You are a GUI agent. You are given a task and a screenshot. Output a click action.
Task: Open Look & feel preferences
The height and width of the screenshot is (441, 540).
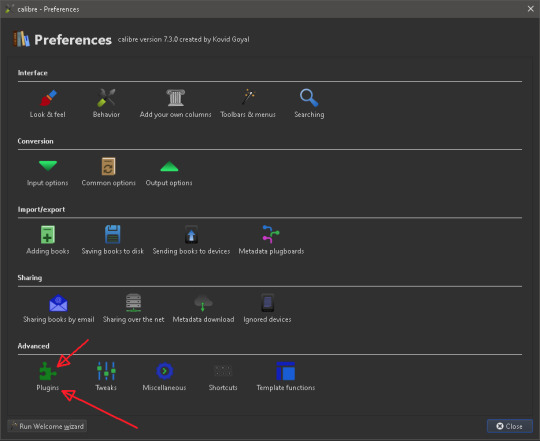pos(48,104)
